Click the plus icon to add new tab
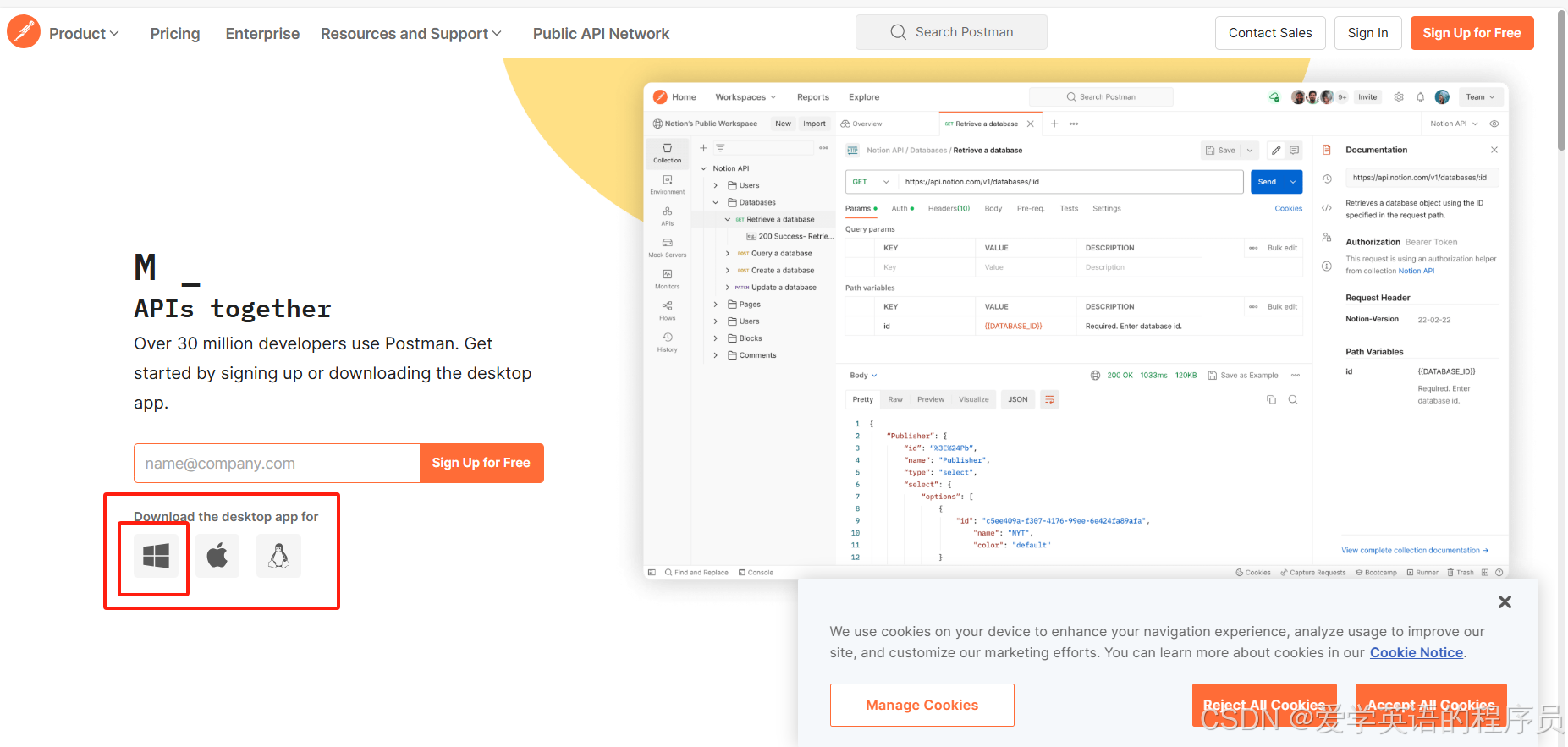Viewport: 1568px width, 747px height. pyautogui.click(x=1054, y=124)
